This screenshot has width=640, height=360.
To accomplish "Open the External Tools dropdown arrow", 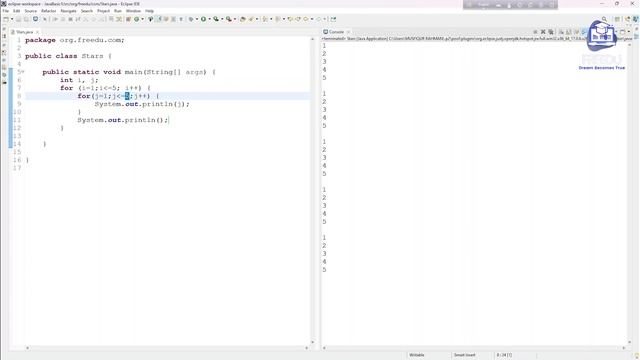I will tap(235, 19).
